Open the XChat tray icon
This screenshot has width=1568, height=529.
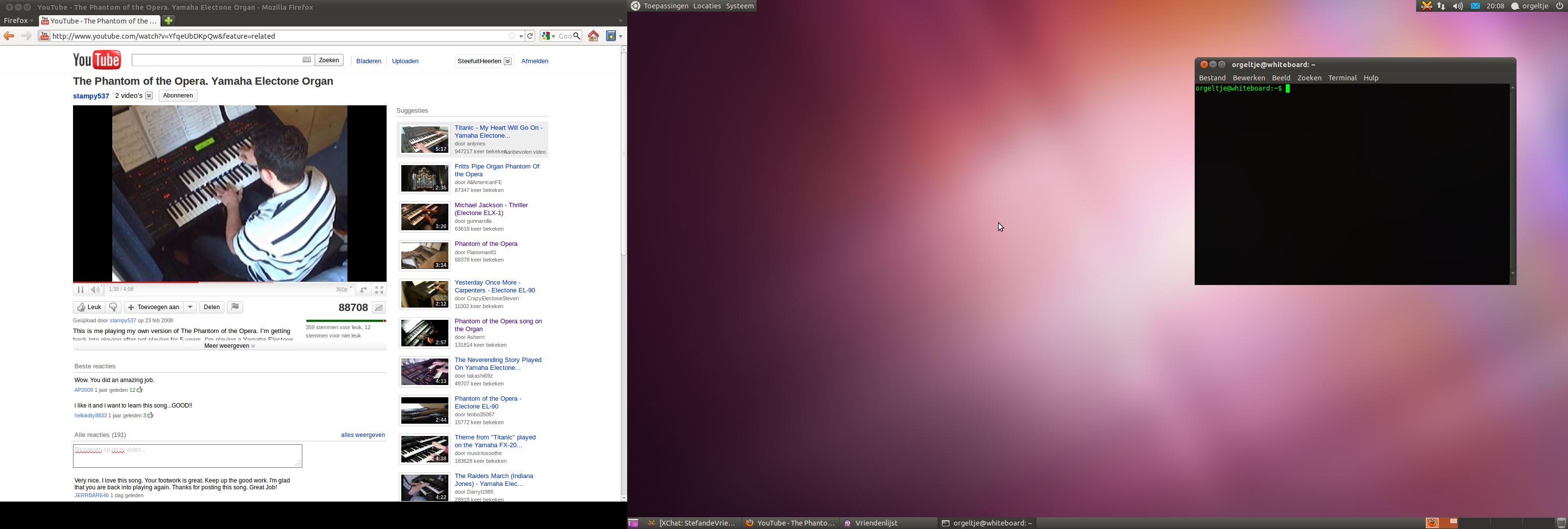1426,6
